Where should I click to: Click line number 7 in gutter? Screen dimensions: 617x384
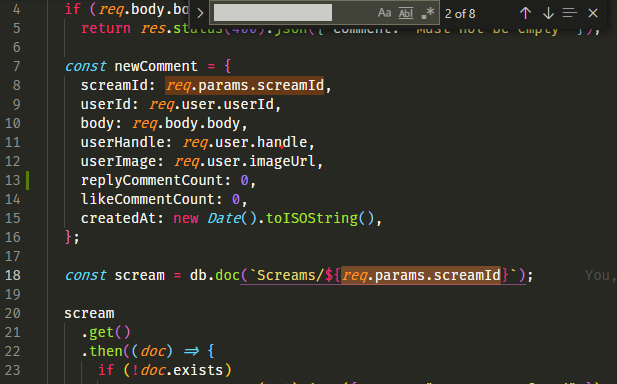(x=17, y=66)
